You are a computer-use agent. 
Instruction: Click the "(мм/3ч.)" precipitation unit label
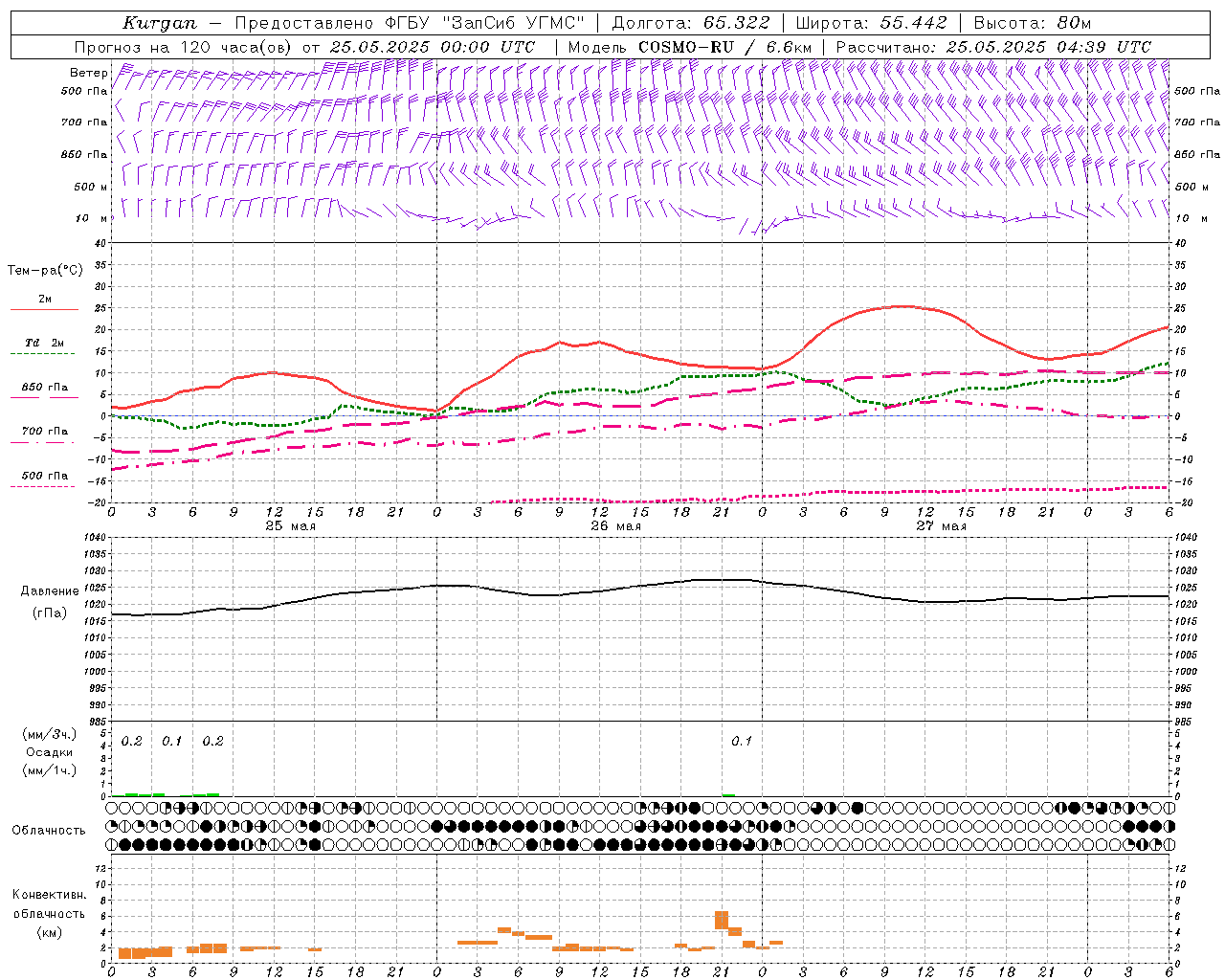click(x=49, y=734)
